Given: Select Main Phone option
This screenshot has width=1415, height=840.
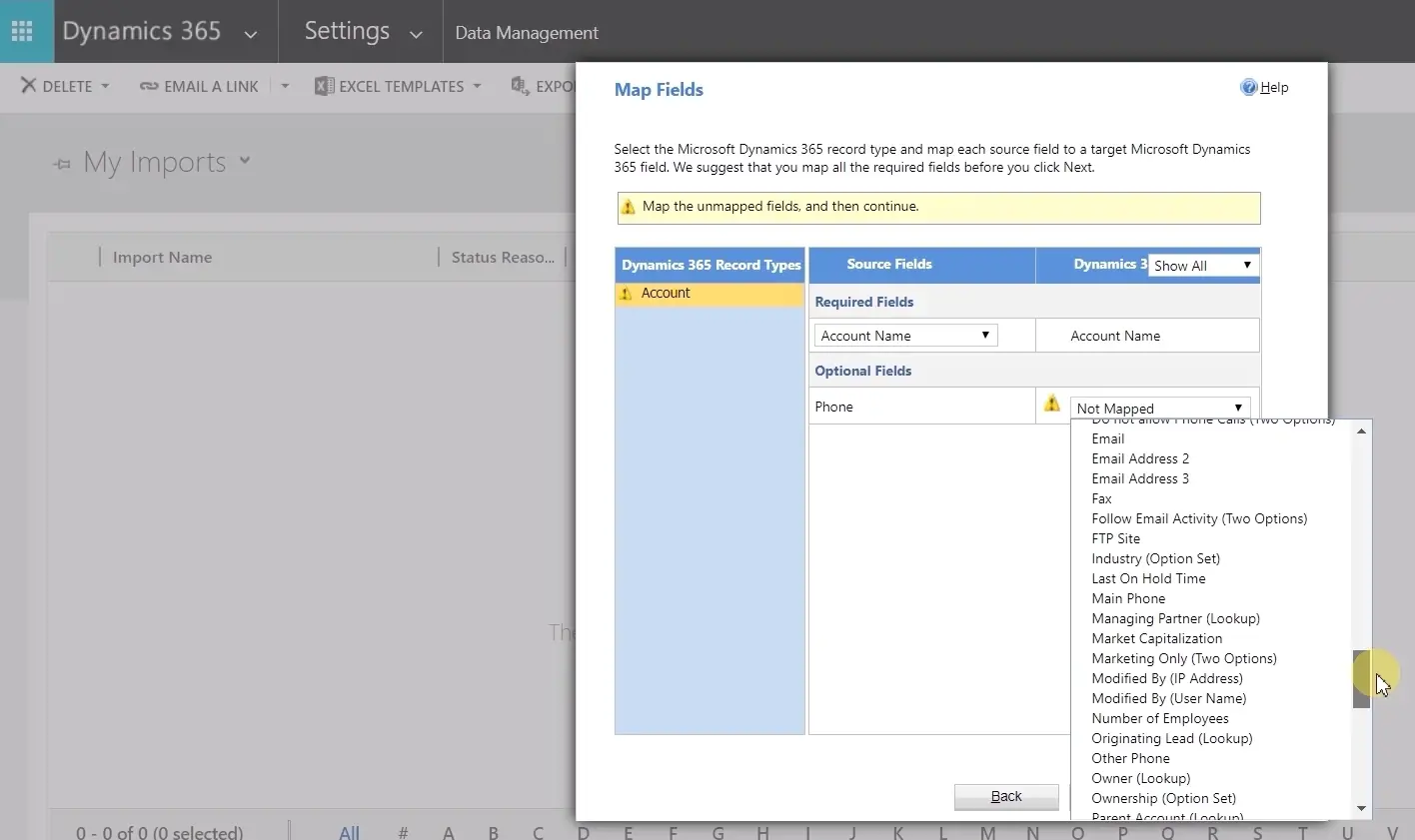Looking at the screenshot, I should tap(1128, 598).
